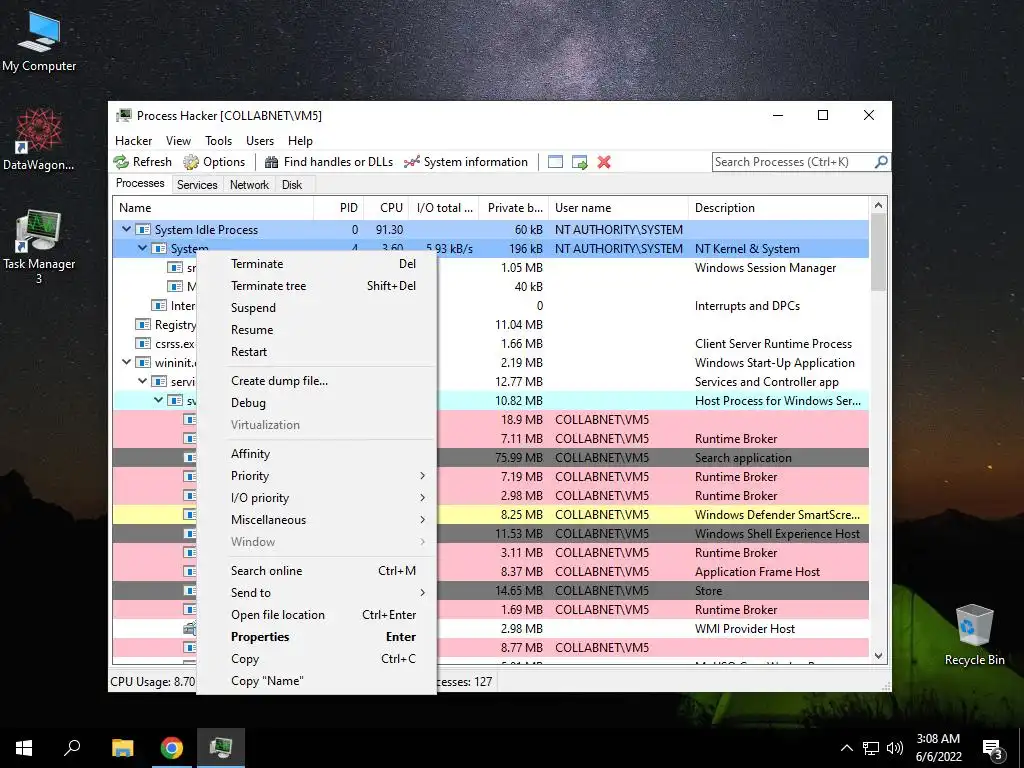
Task: Show hidden tray icons chevron
Action: click(x=846, y=748)
